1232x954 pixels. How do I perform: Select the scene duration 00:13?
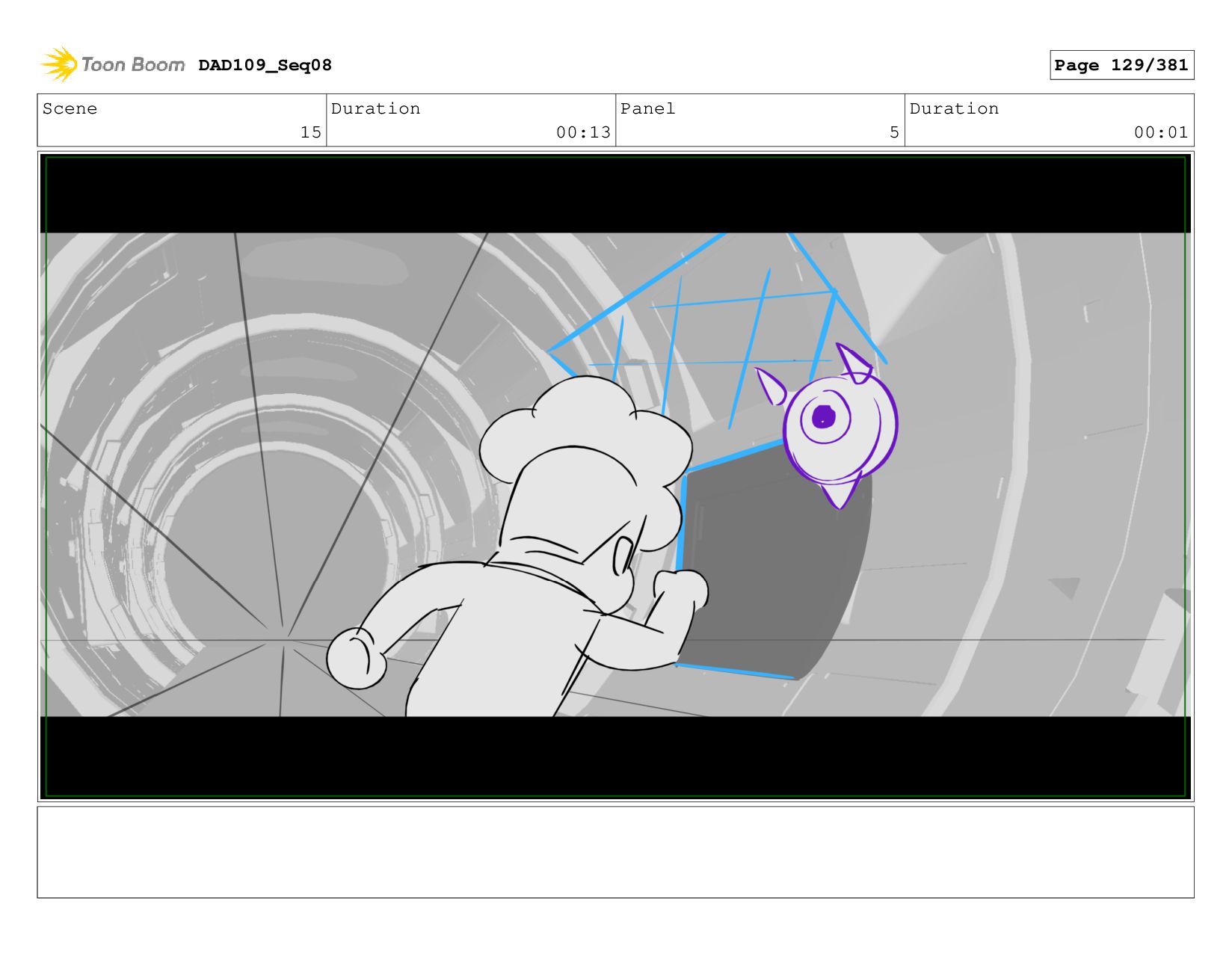tap(583, 132)
